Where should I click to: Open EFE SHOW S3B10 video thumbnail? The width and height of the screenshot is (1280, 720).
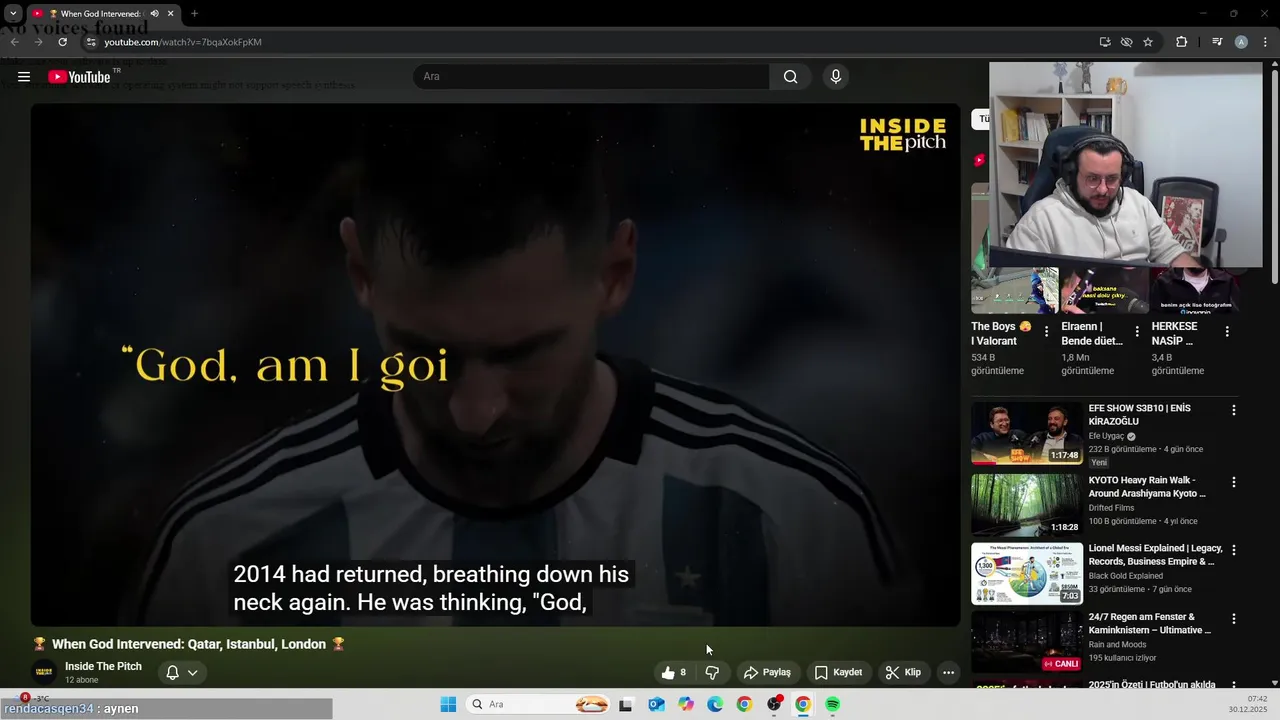click(x=1027, y=433)
